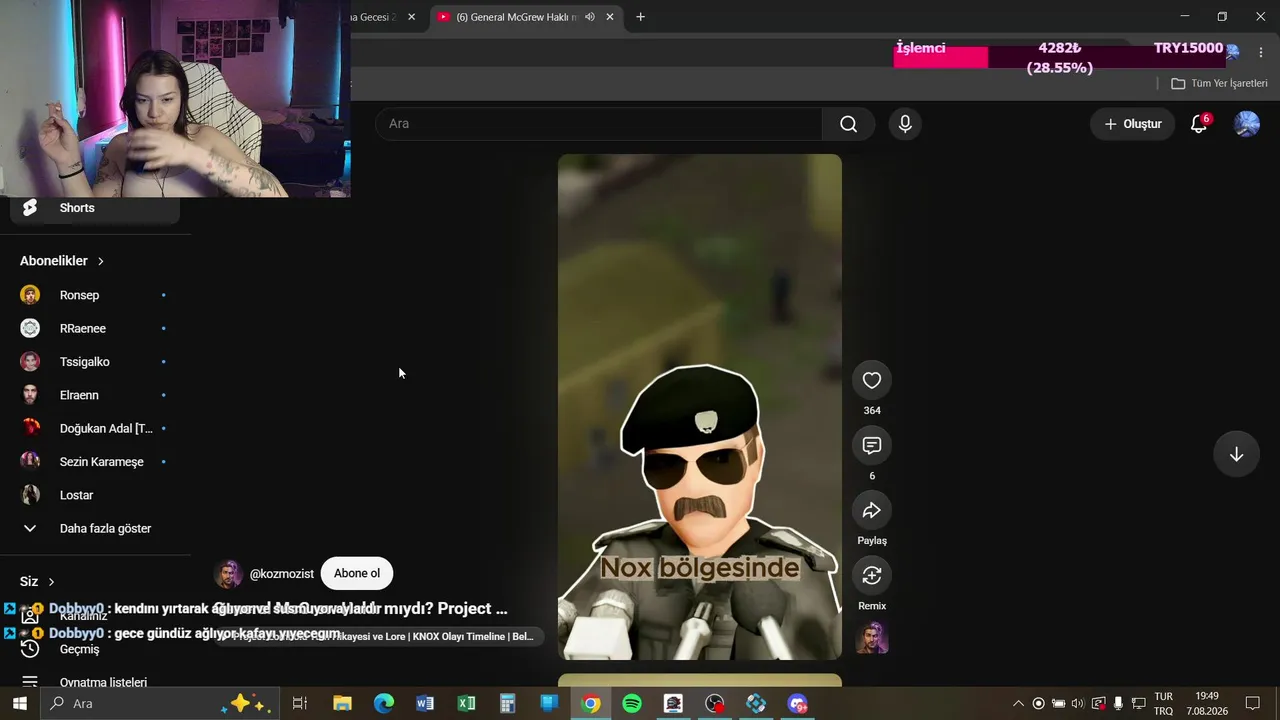
Task: Subscribe with the Abone ol button
Action: coord(357,574)
